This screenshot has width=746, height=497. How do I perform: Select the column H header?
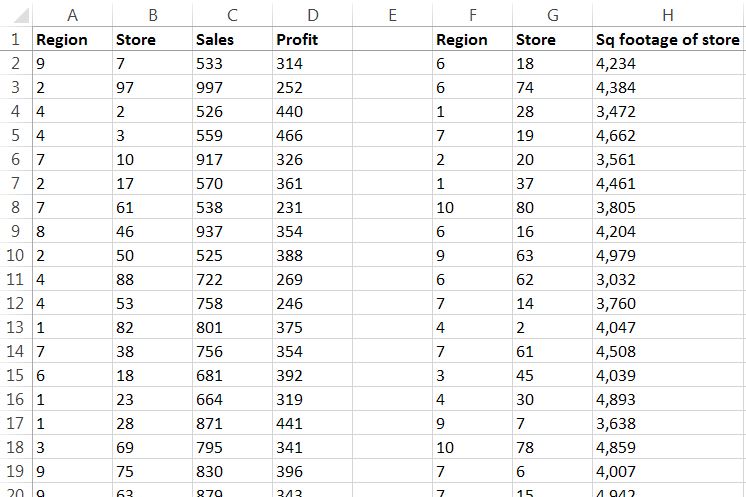pos(667,15)
